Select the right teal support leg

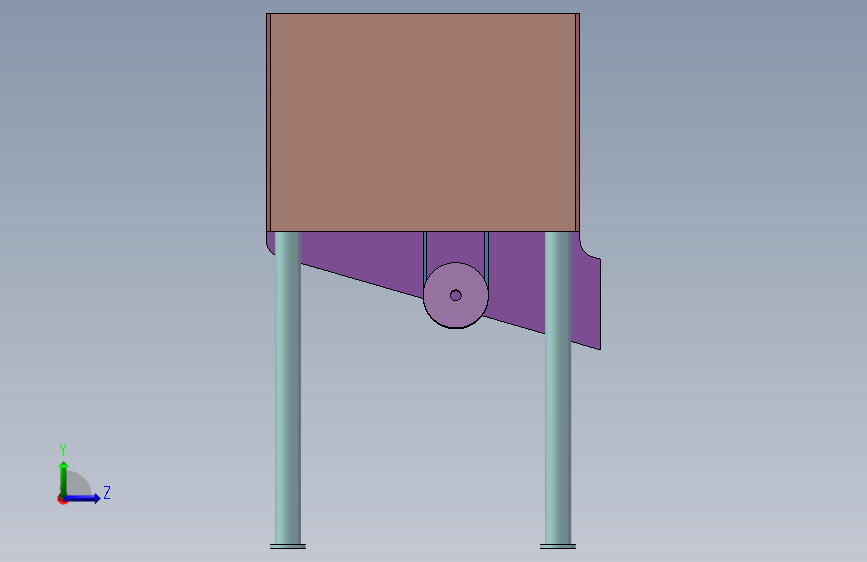(x=558, y=387)
